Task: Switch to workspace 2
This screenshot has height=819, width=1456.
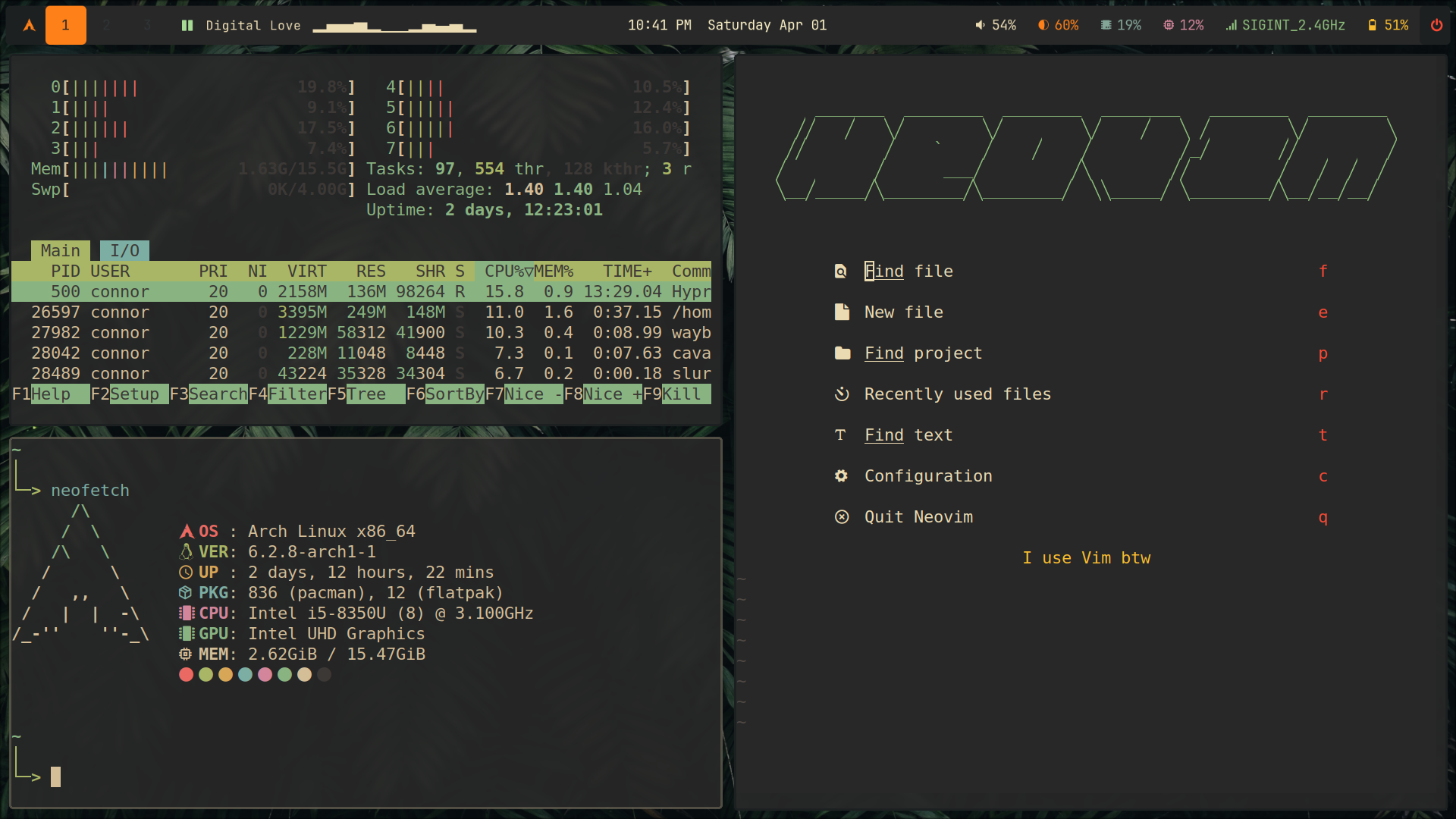Action: (x=106, y=24)
